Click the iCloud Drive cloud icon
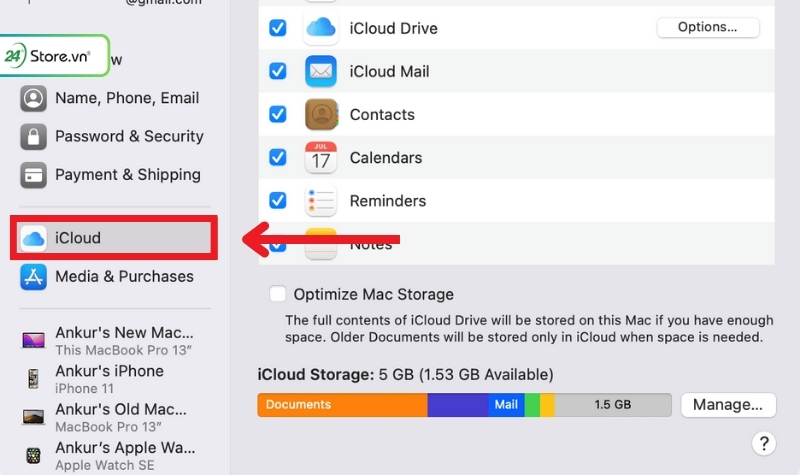 coord(321,28)
